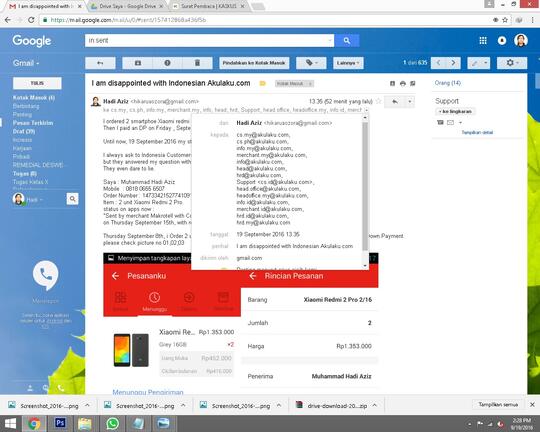Open Pesan Terkirim folder
Screen dimensions: 540x432
(x=33, y=123)
